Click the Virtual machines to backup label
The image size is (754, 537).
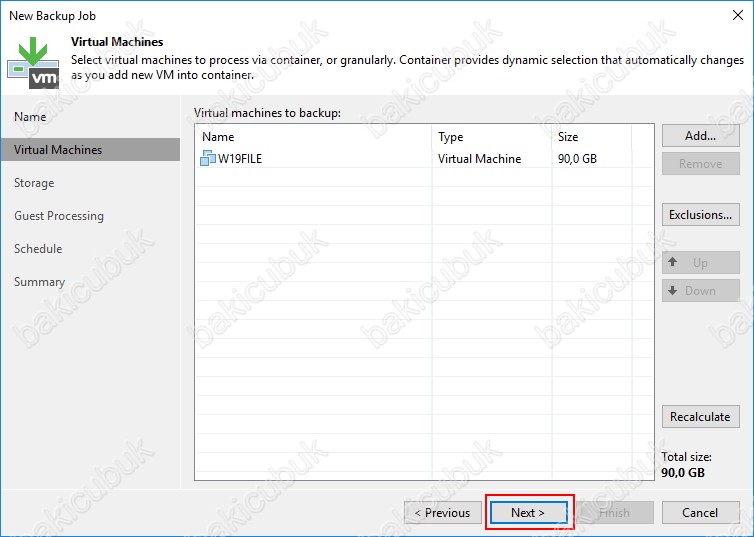[267, 113]
